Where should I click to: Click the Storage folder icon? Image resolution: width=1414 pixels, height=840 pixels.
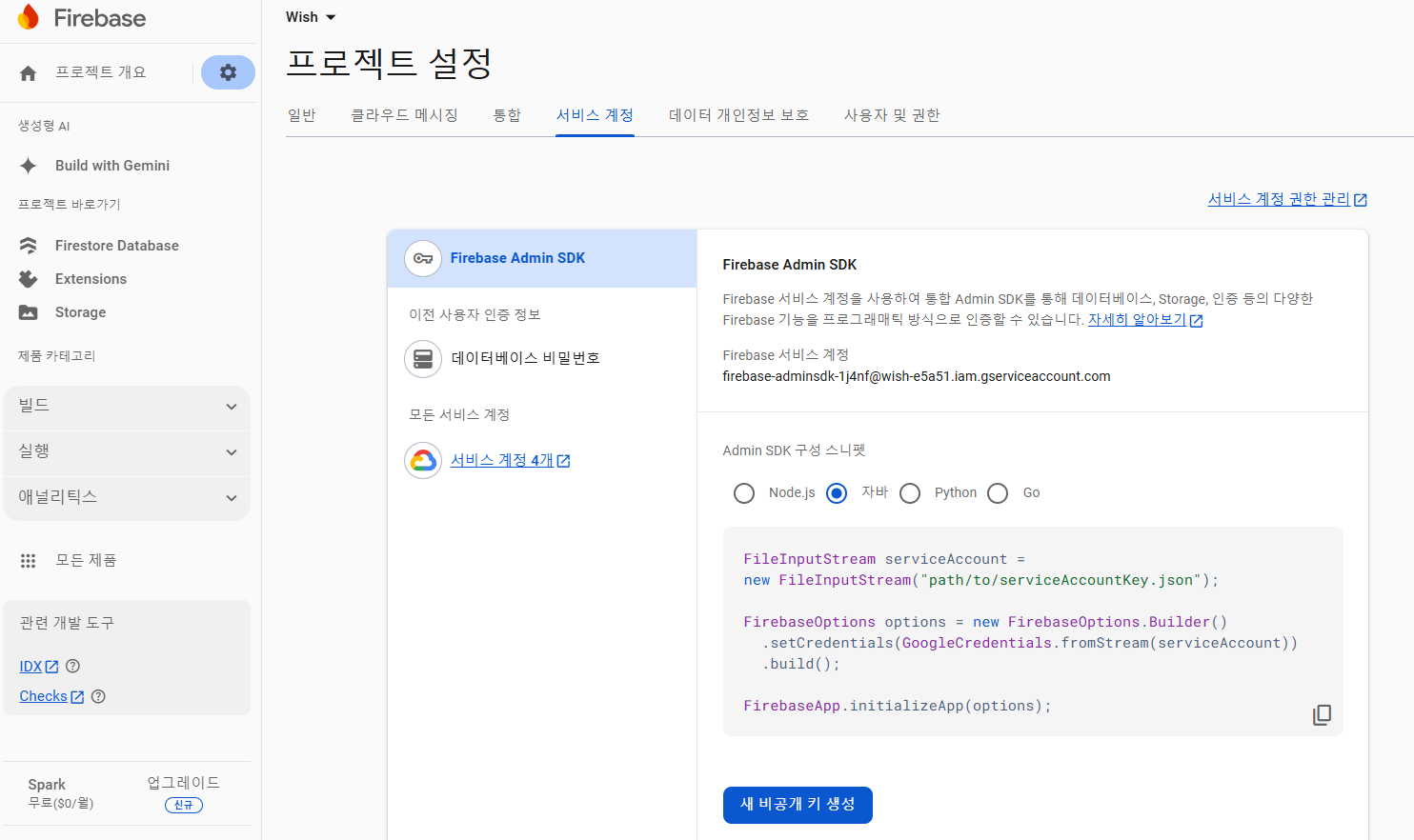29,312
